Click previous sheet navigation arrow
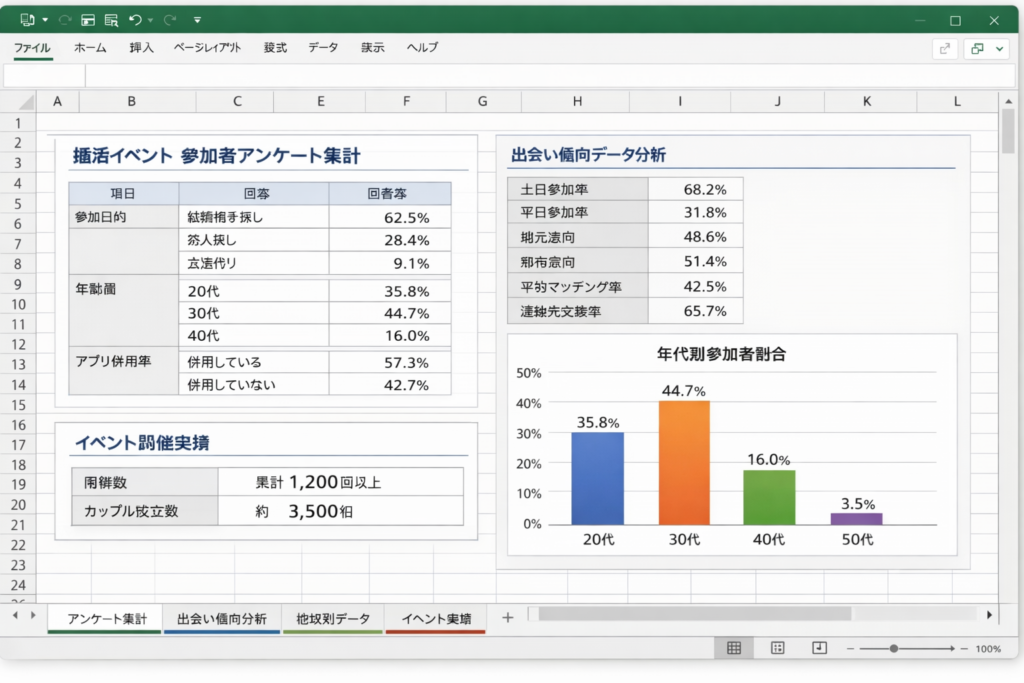This screenshot has height=683, width=1024. (x=15, y=617)
